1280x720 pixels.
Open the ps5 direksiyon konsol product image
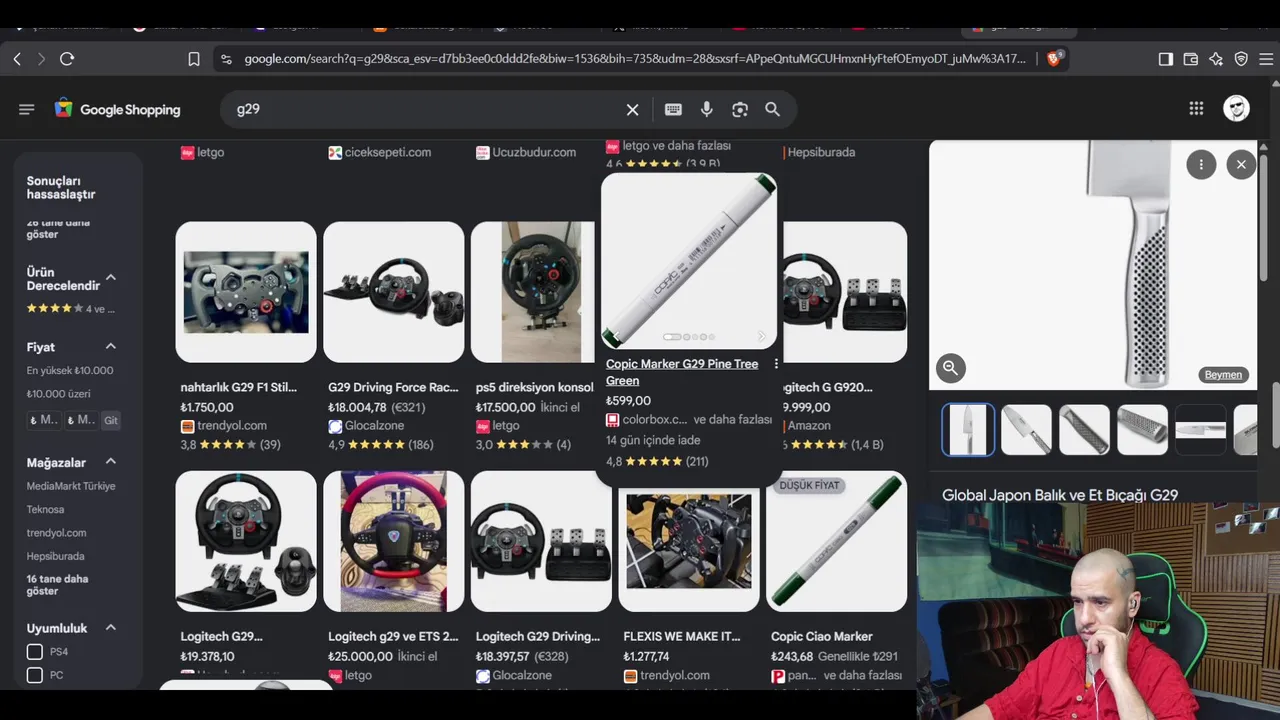[533, 292]
